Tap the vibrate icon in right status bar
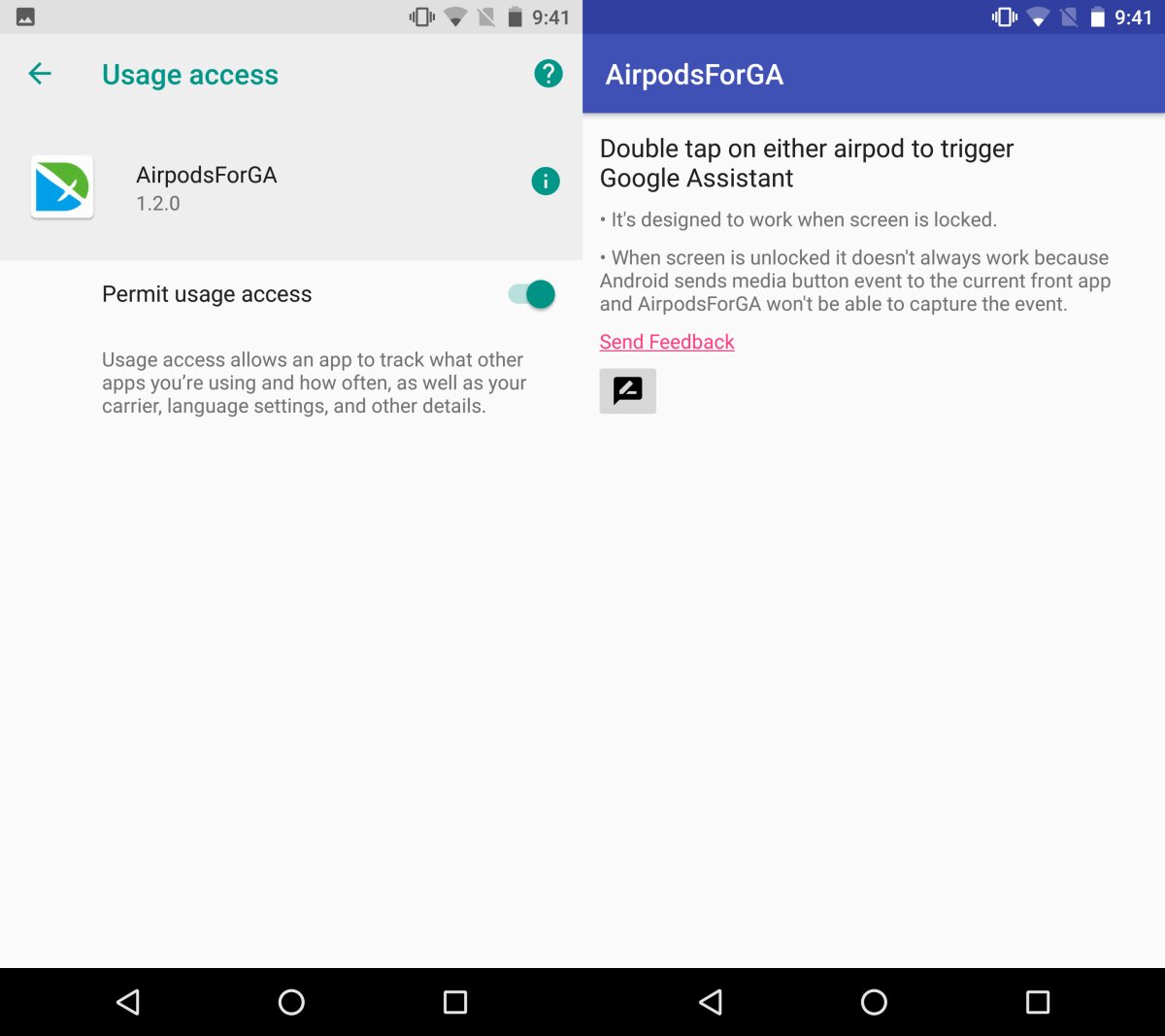The width and height of the screenshot is (1165, 1036). point(1005,17)
